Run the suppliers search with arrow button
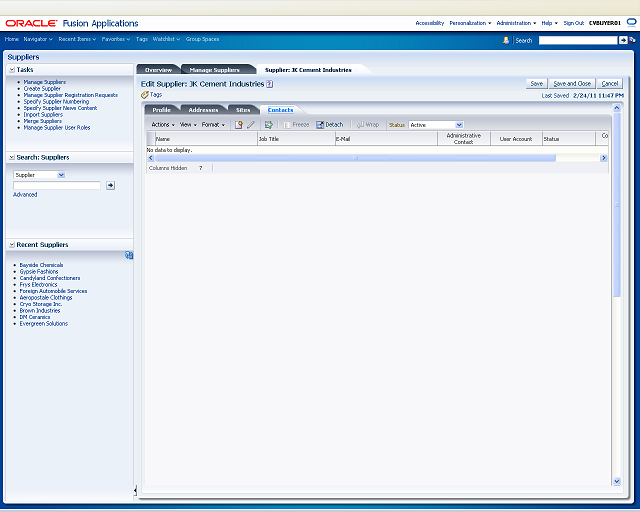Viewport: 640px width, 512px height. [x=110, y=185]
